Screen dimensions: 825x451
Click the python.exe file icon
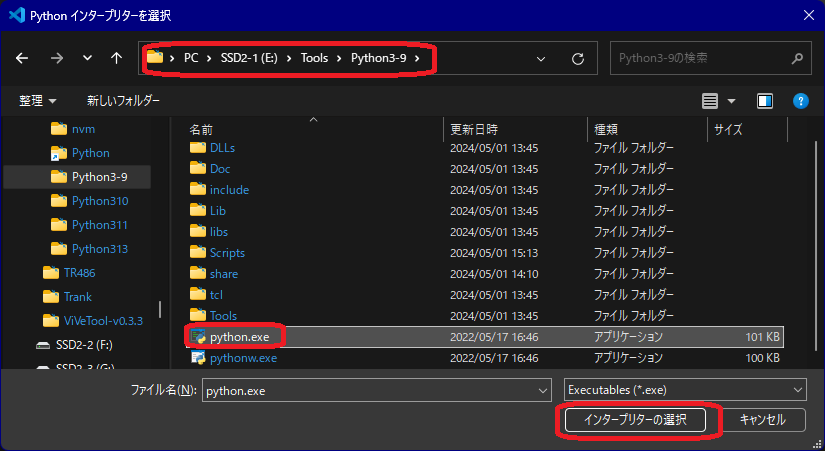(198, 337)
